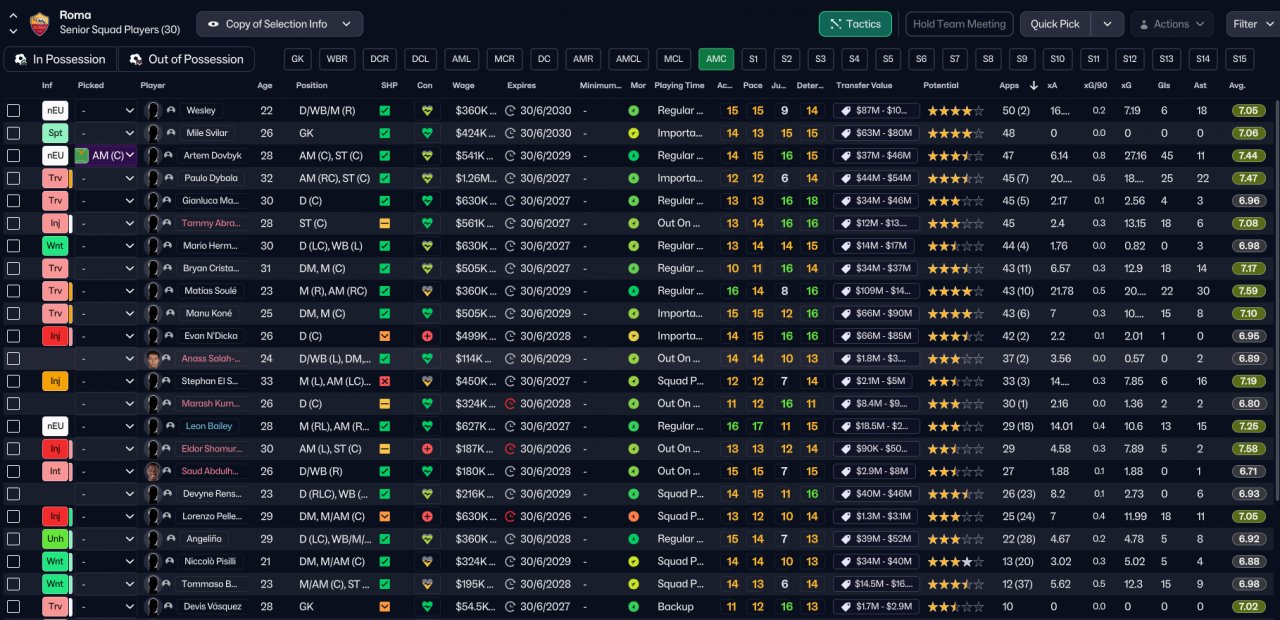Viewport: 1280px width, 620px height.
Task: Click the eye icon in Copy of Selection Info
Action: [x=213, y=24]
